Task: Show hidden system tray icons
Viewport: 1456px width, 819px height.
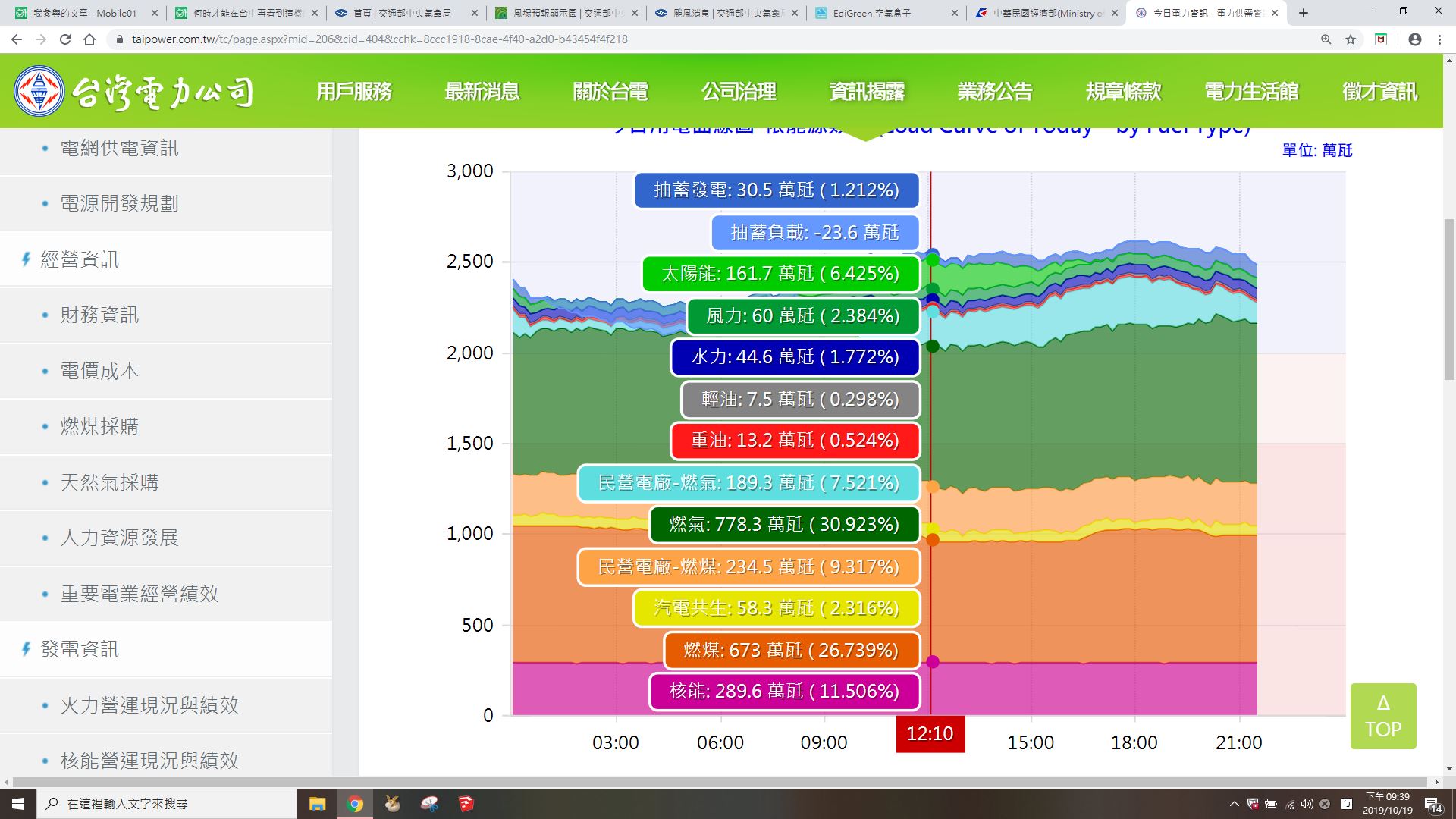Action: click(x=1234, y=804)
